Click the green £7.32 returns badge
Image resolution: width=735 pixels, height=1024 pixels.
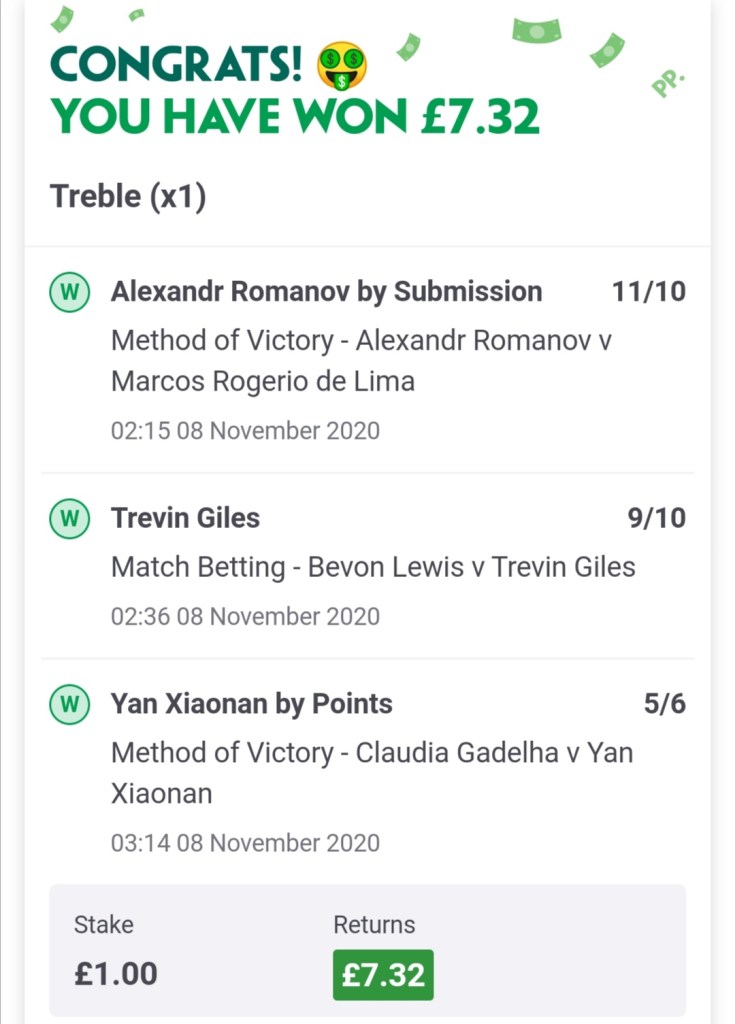click(x=383, y=974)
